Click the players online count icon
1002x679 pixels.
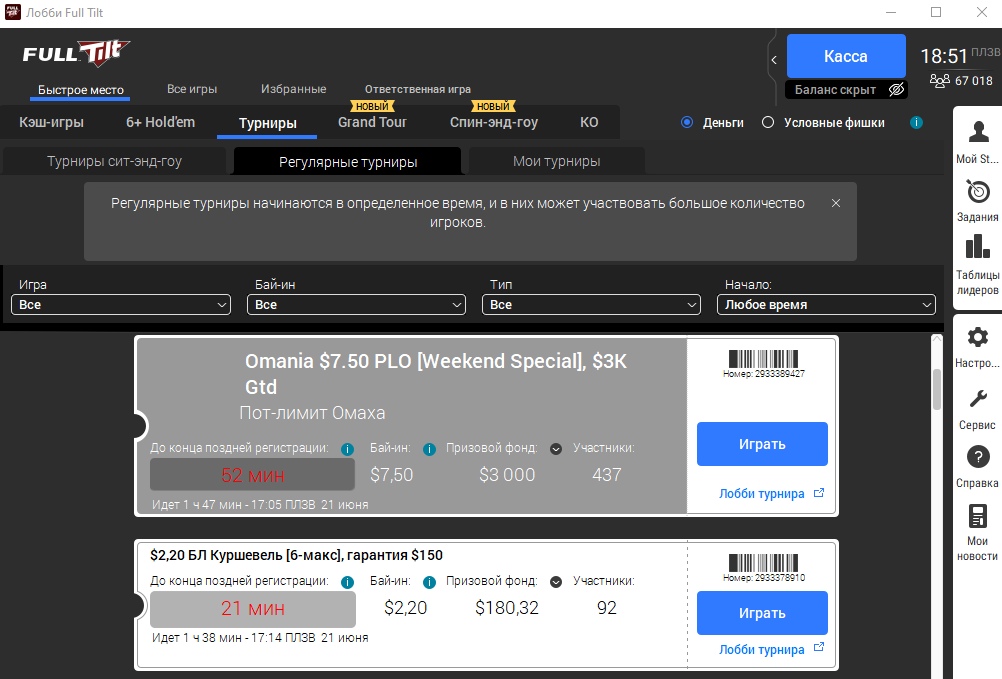tap(939, 80)
